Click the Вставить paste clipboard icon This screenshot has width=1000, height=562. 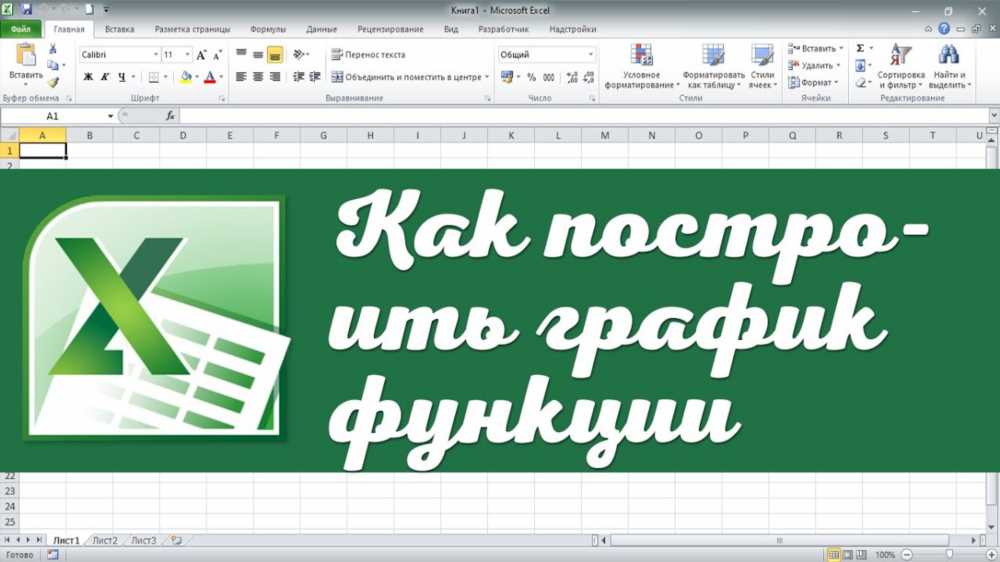point(26,55)
